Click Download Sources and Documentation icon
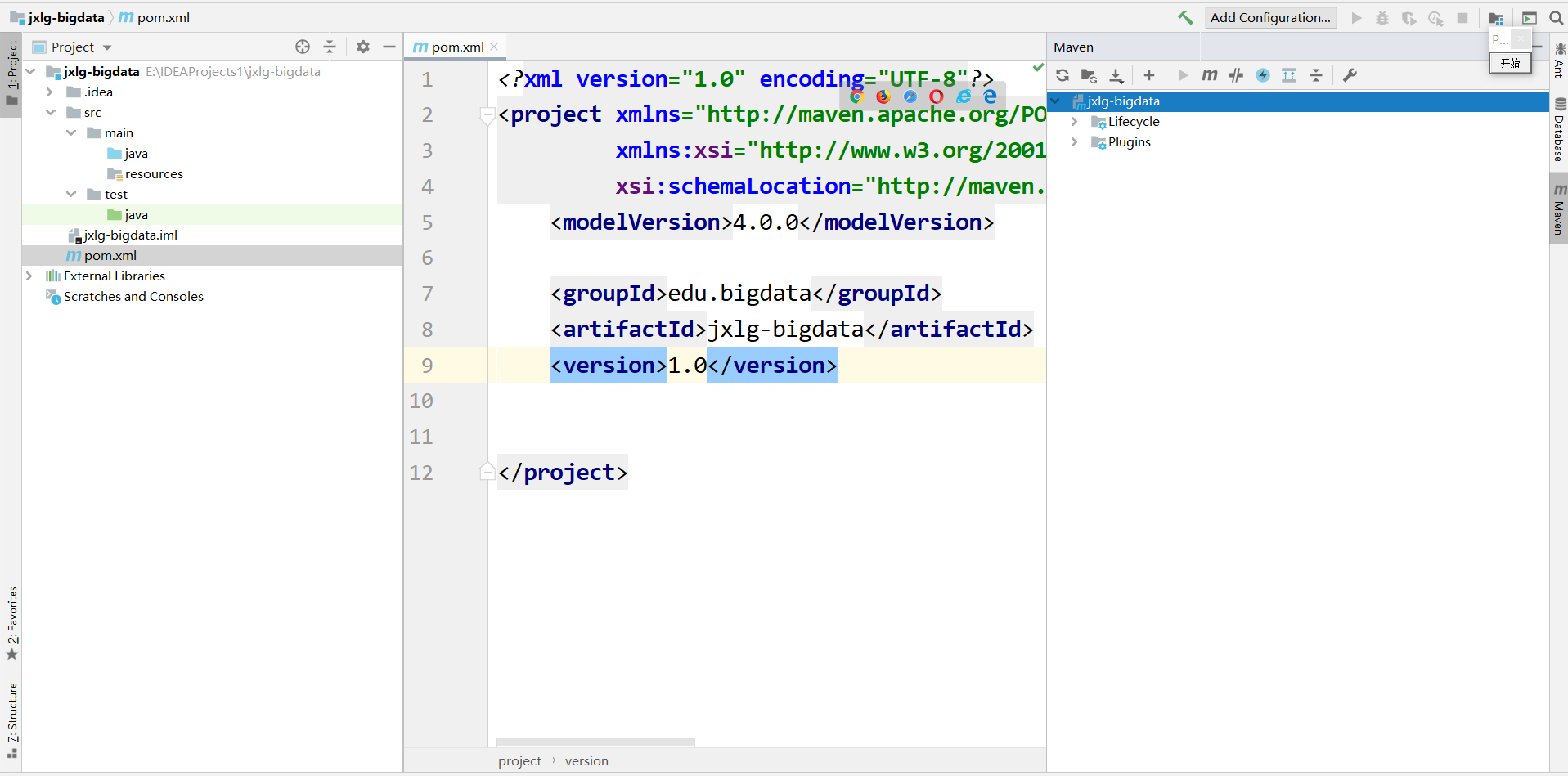 pos(1116,75)
